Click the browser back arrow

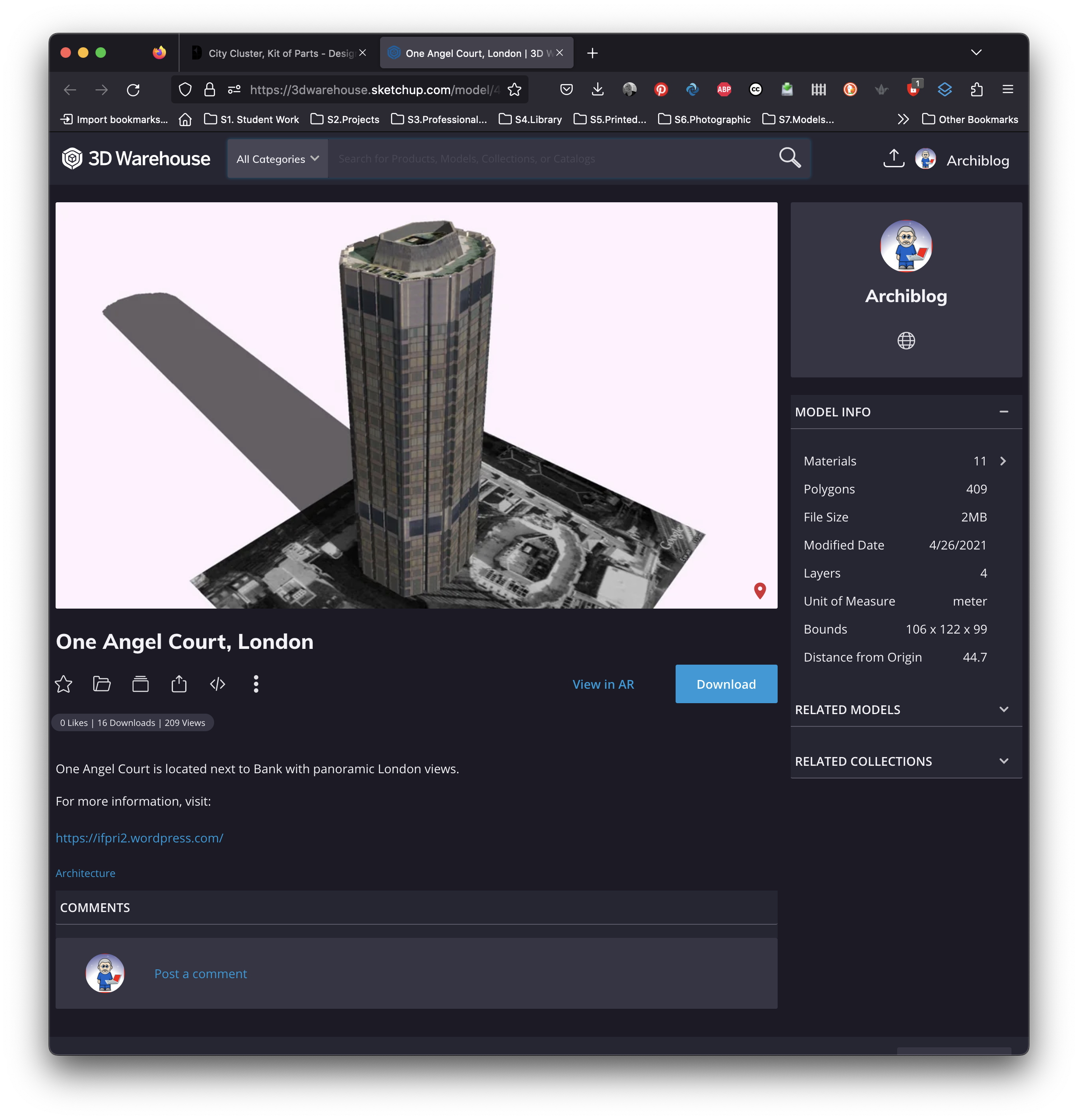click(x=70, y=90)
